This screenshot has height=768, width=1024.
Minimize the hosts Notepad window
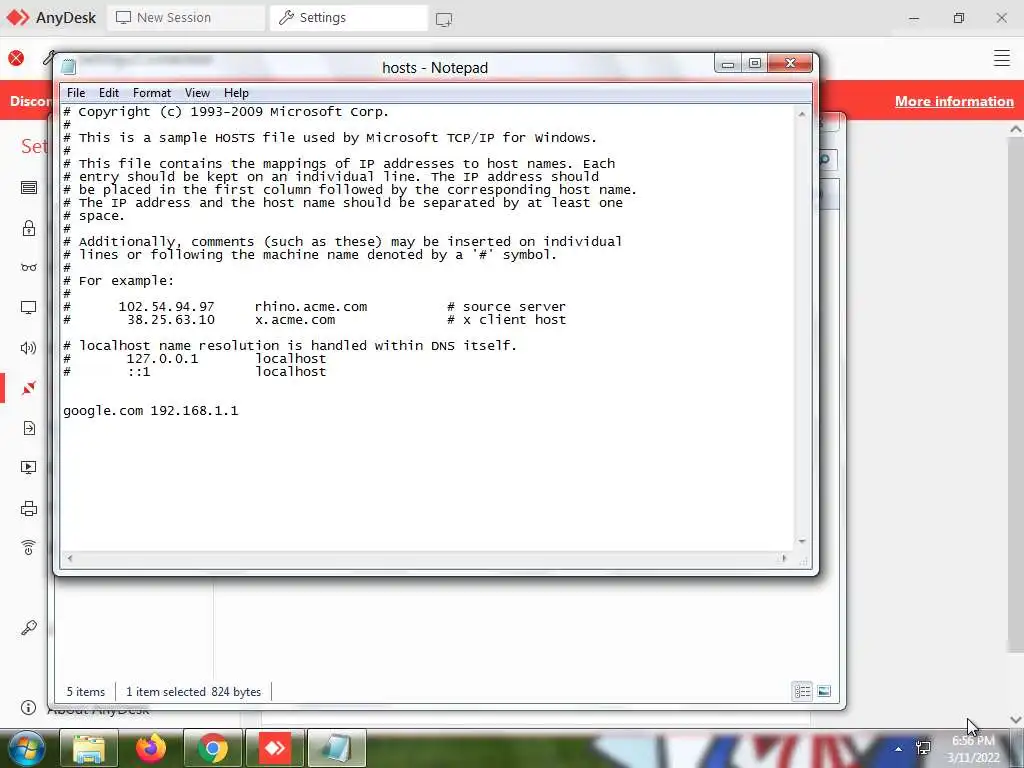[x=728, y=63]
